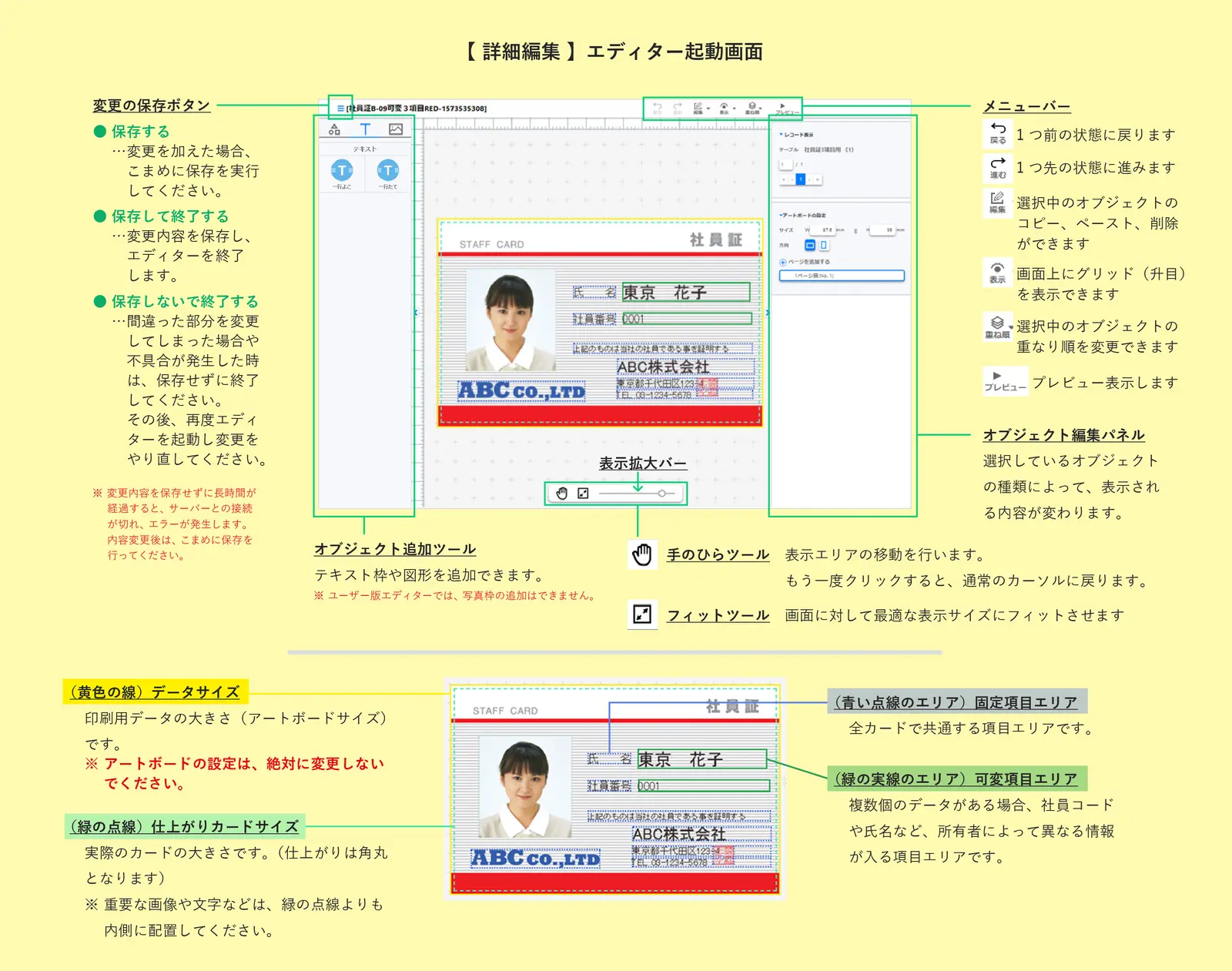1232x971 pixels.
Task: Click the オブジェクト編集パネル heading
Action: point(1063,435)
